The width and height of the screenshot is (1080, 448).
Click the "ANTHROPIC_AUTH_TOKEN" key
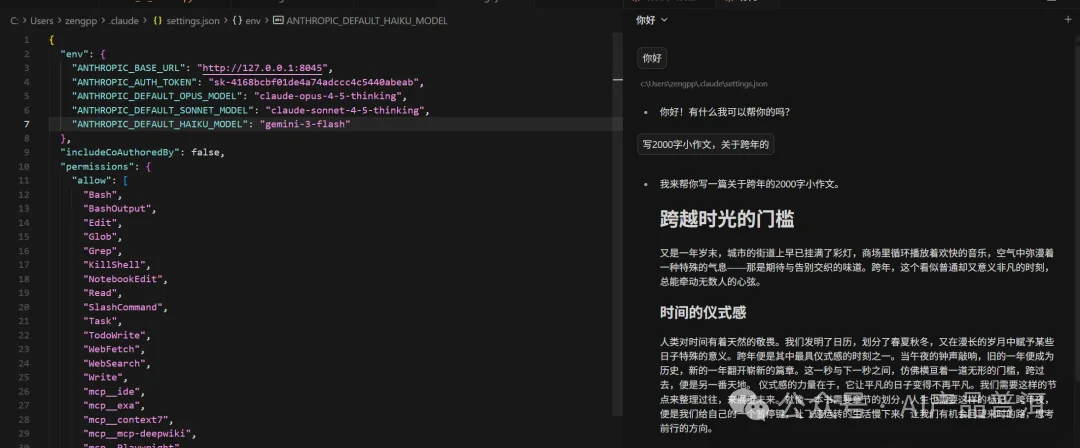coord(133,82)
